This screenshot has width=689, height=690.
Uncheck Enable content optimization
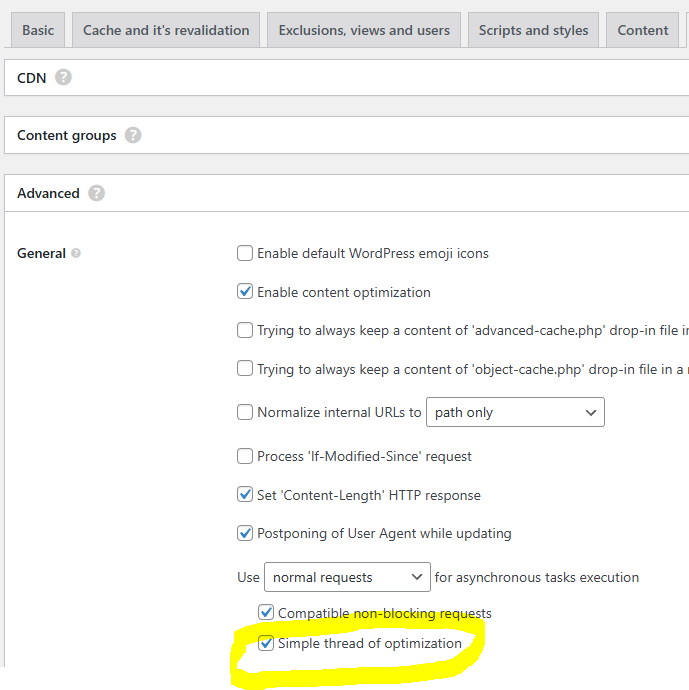tap(245, 292)
